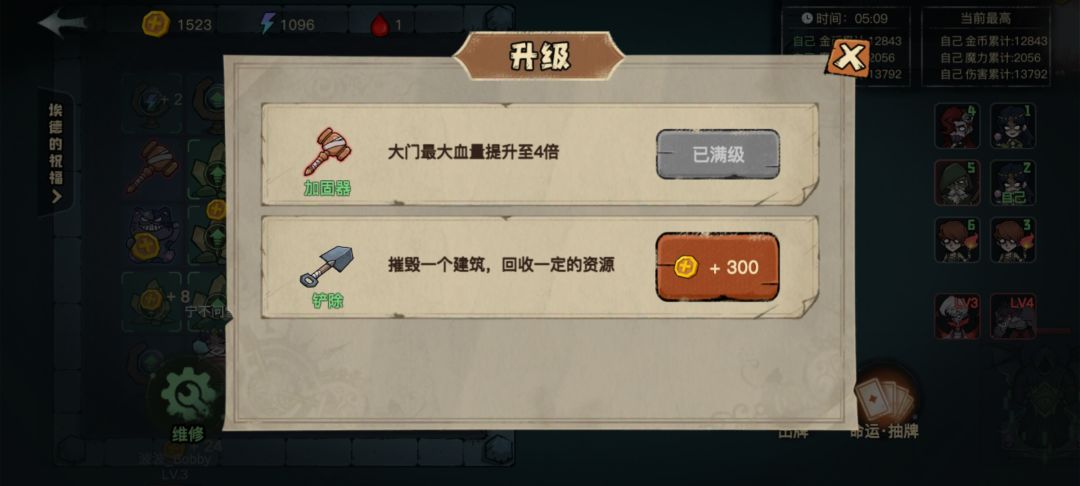This screenshot has width=1080, height=486.
Task: Click the greyed-out 已满级 button
Action: (x=718, y=154)
